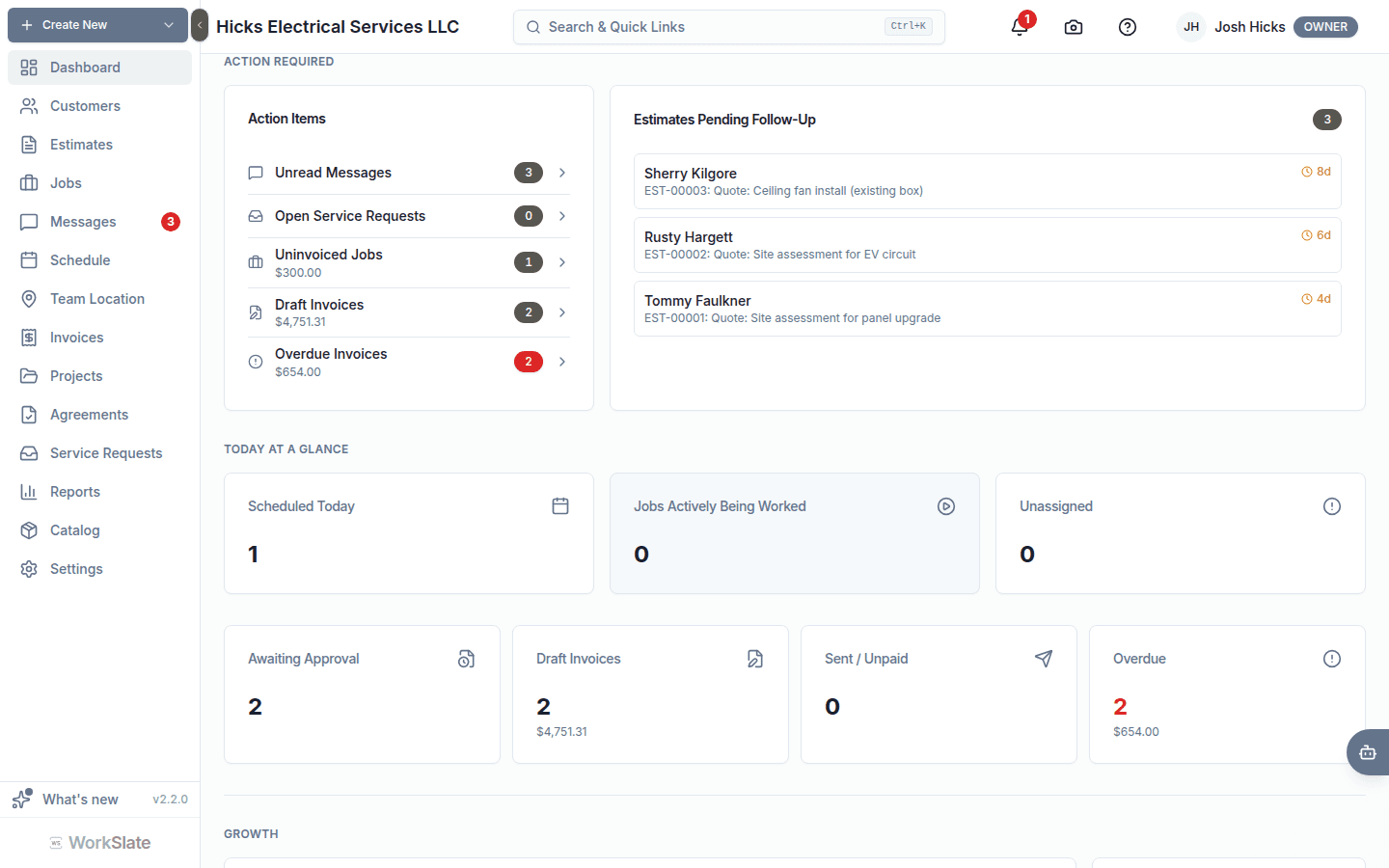
Task: Click the JH user avatar
Action: pos(1191,27)
